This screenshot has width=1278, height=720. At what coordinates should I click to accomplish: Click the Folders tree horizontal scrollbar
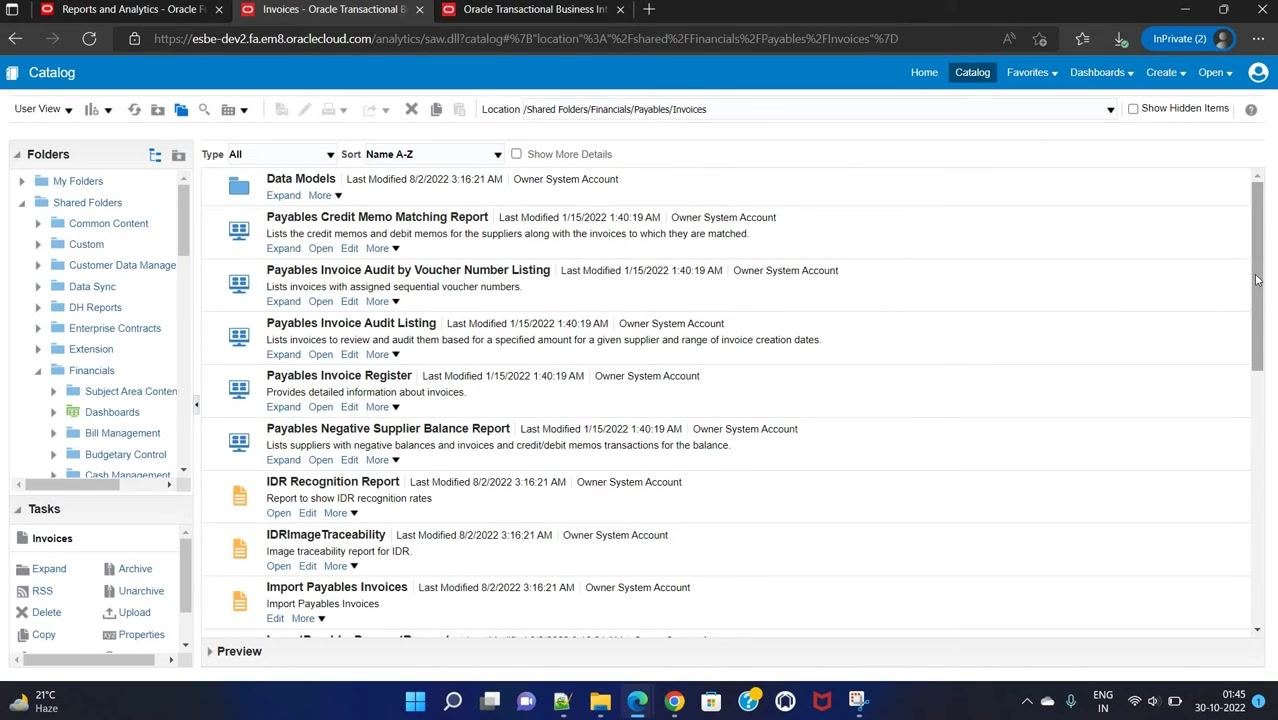pos(70,485)
